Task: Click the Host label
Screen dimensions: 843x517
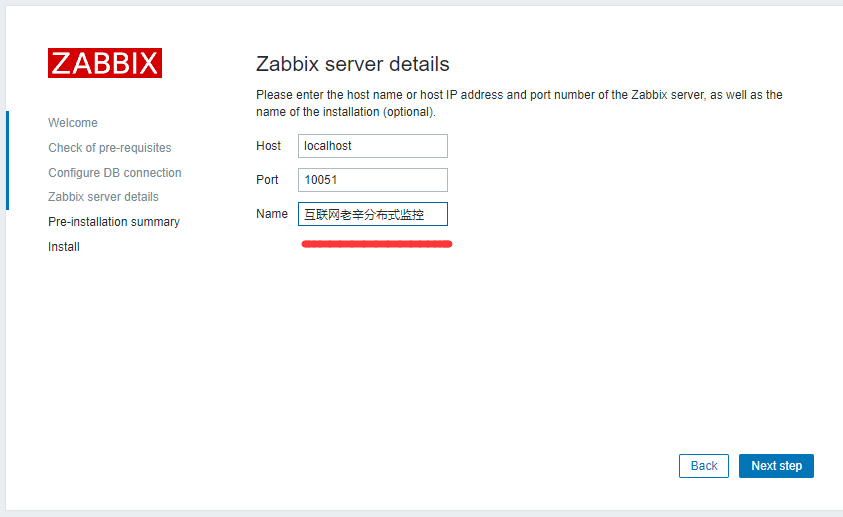Action: tap(268, 146)
